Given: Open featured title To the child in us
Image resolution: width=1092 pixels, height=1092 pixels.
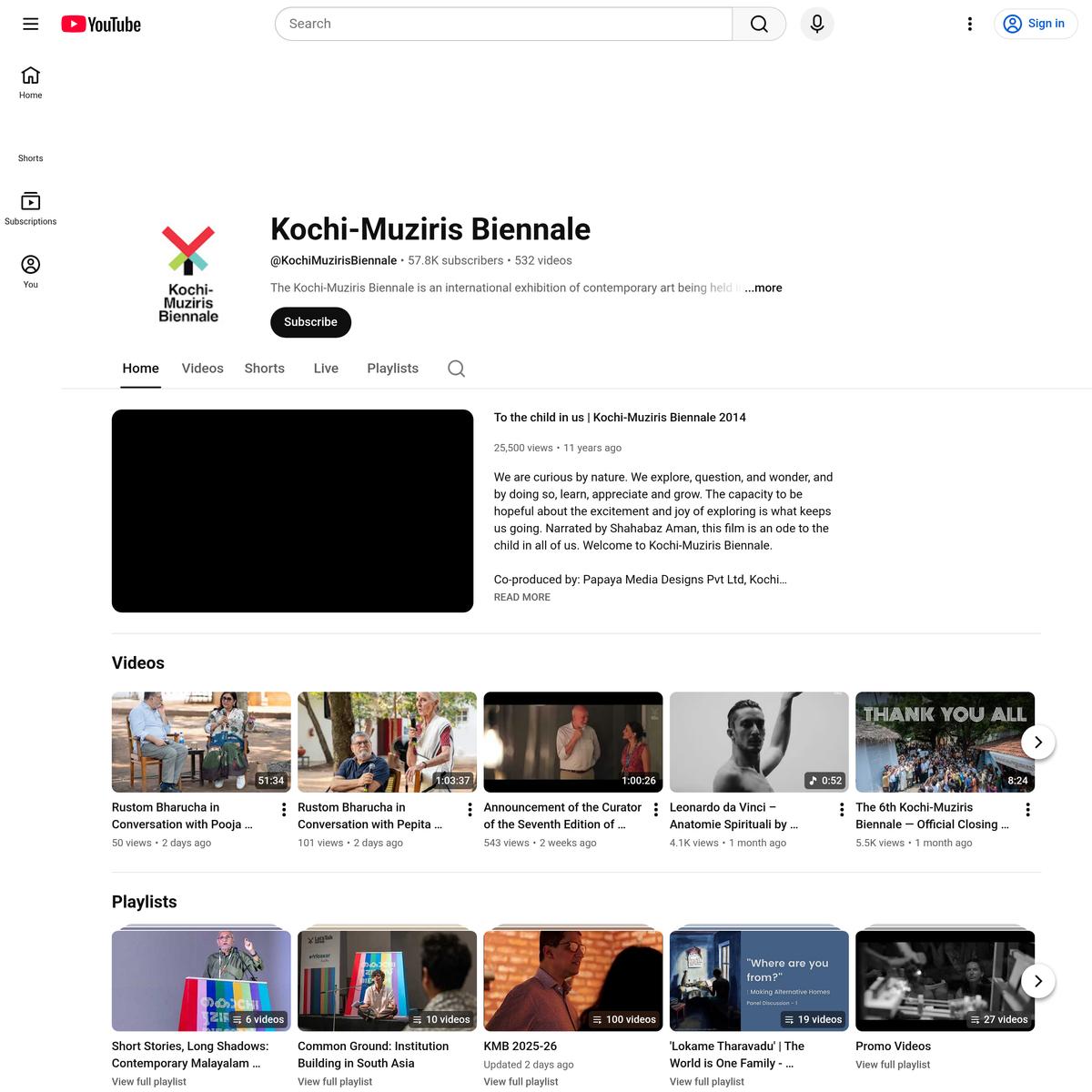Looking at the screenshot, I should [620, 418].
